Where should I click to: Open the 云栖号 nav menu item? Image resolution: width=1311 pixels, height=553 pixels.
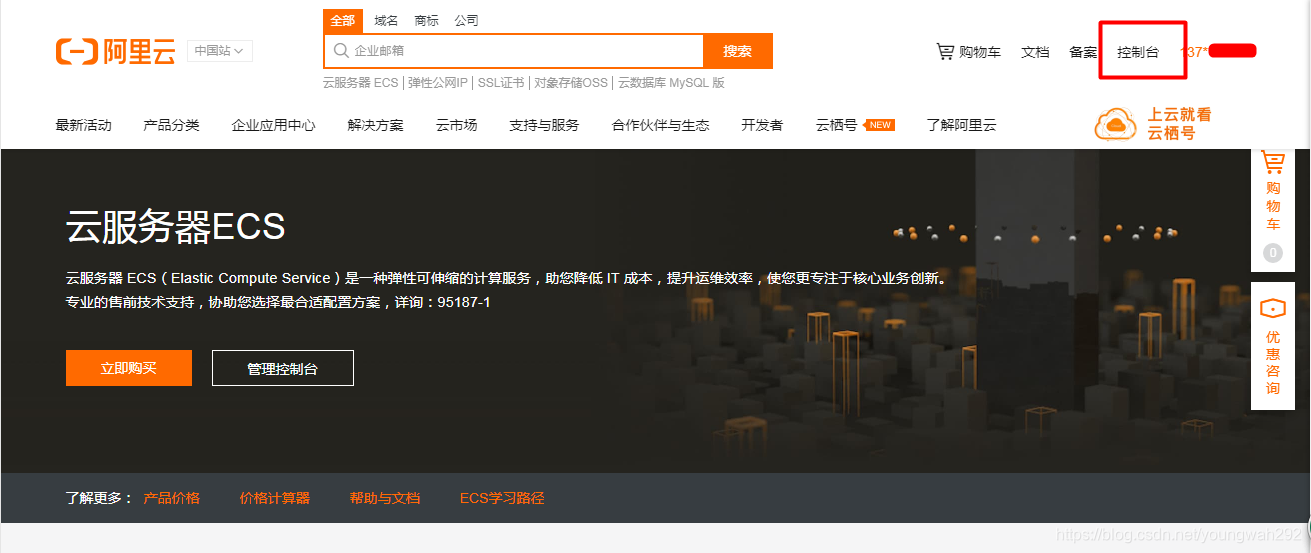[837, 125]
